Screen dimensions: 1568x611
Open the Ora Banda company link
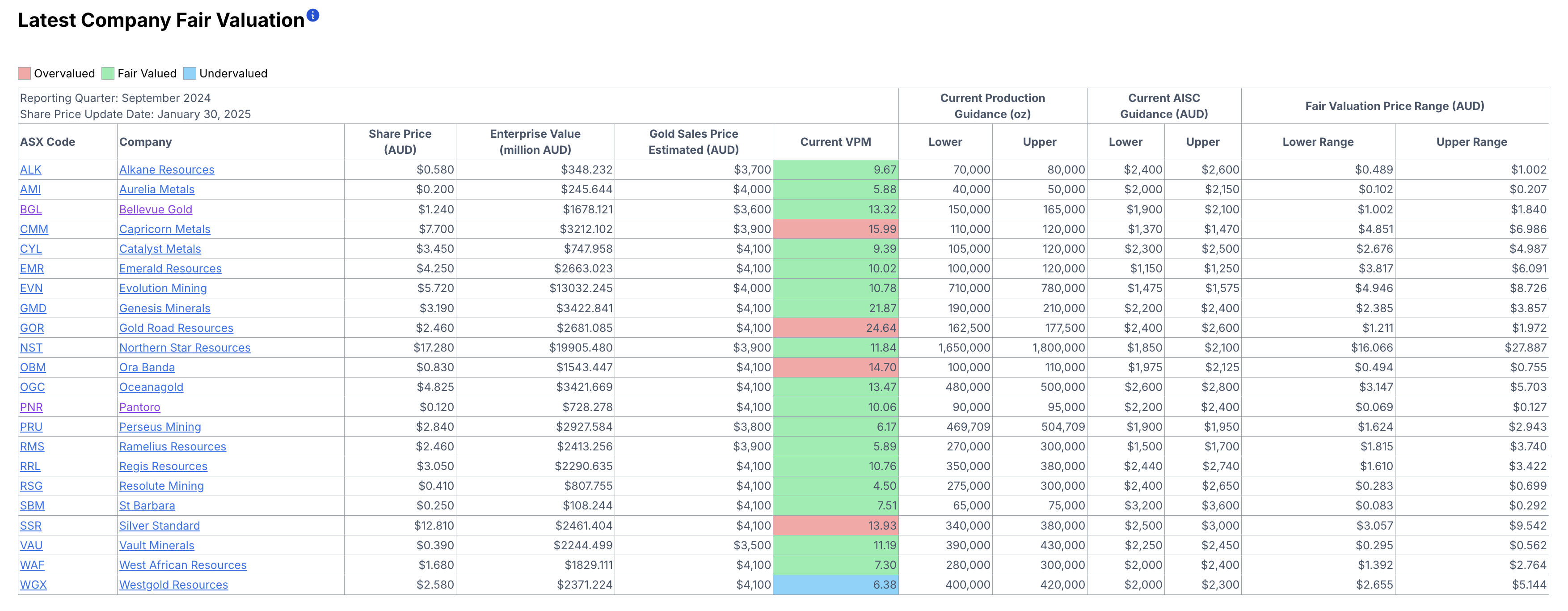[148, 367]
